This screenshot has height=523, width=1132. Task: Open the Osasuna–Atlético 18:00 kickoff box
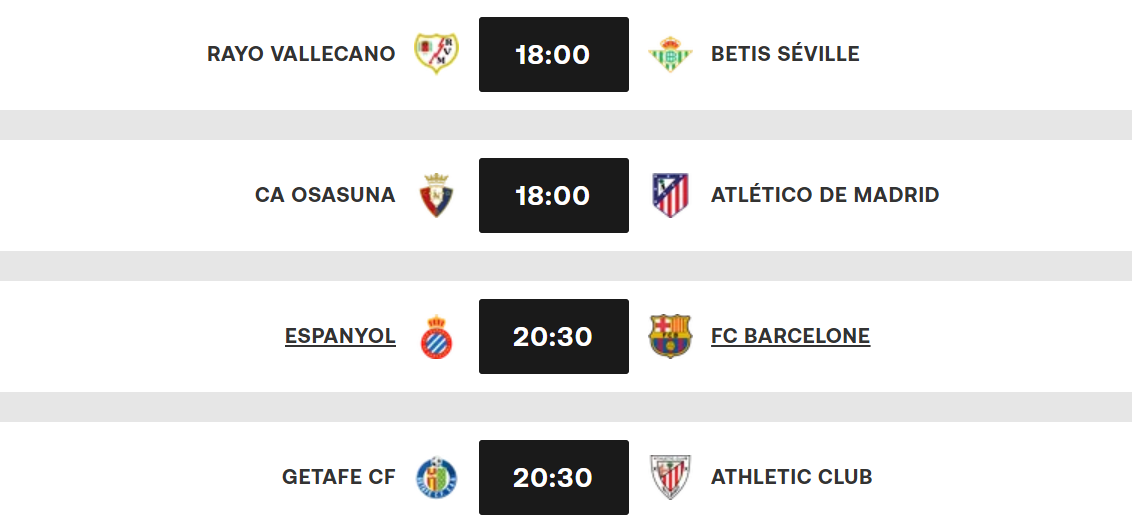(553, 195)
